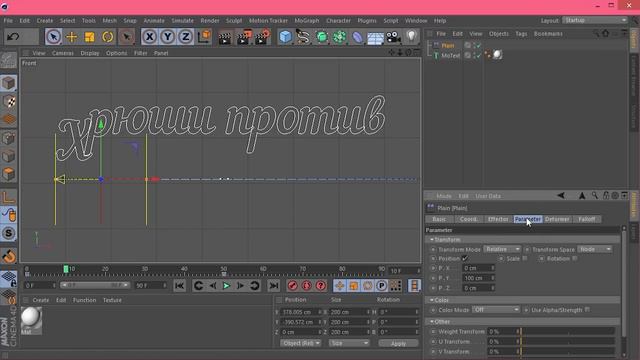The width and height of the screenshot is (640, 360).
Task: Open the Size mode dropdown
Action: [x=349, y=343]
